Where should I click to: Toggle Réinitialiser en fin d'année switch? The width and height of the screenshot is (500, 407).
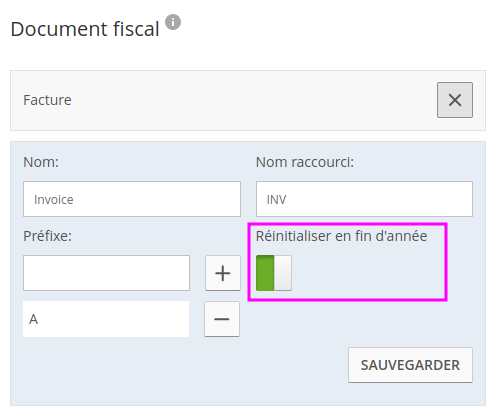click(274, 273)
